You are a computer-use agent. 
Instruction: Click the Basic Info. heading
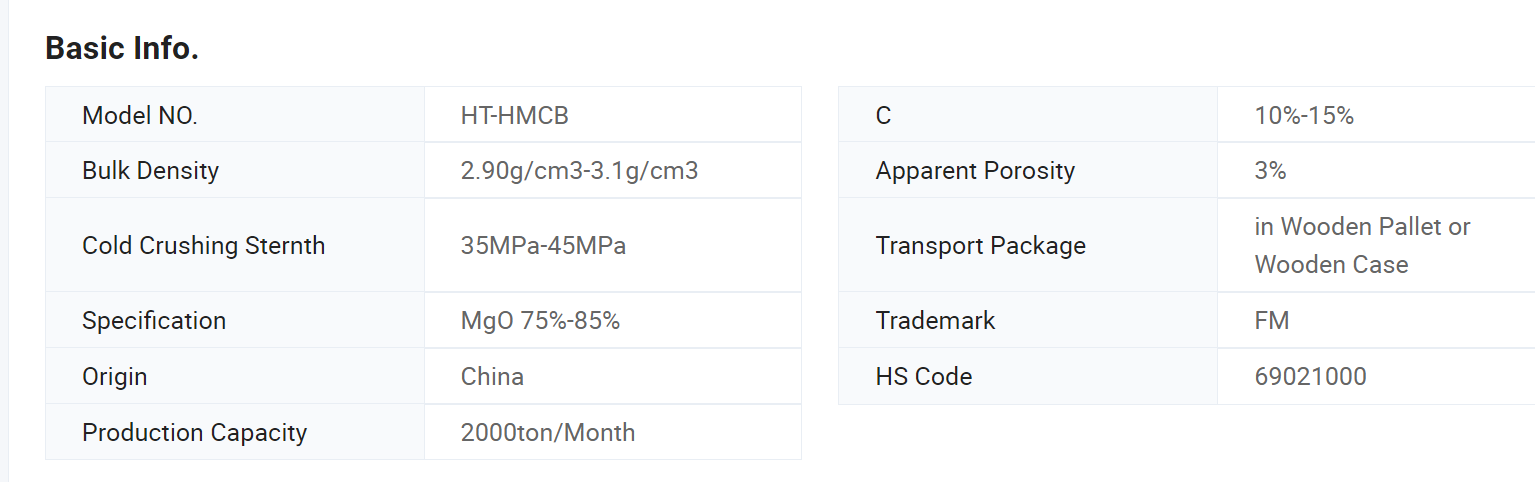(122, 48)
